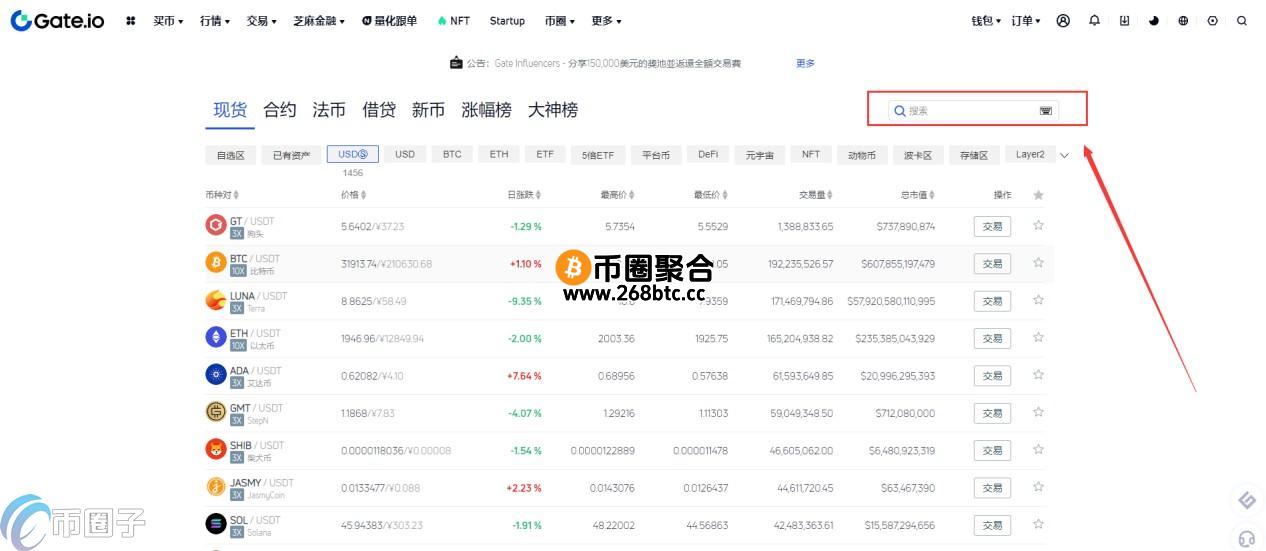Select the 元宇宙 market filter
The image size is (1266, 551).
[760, 155]
